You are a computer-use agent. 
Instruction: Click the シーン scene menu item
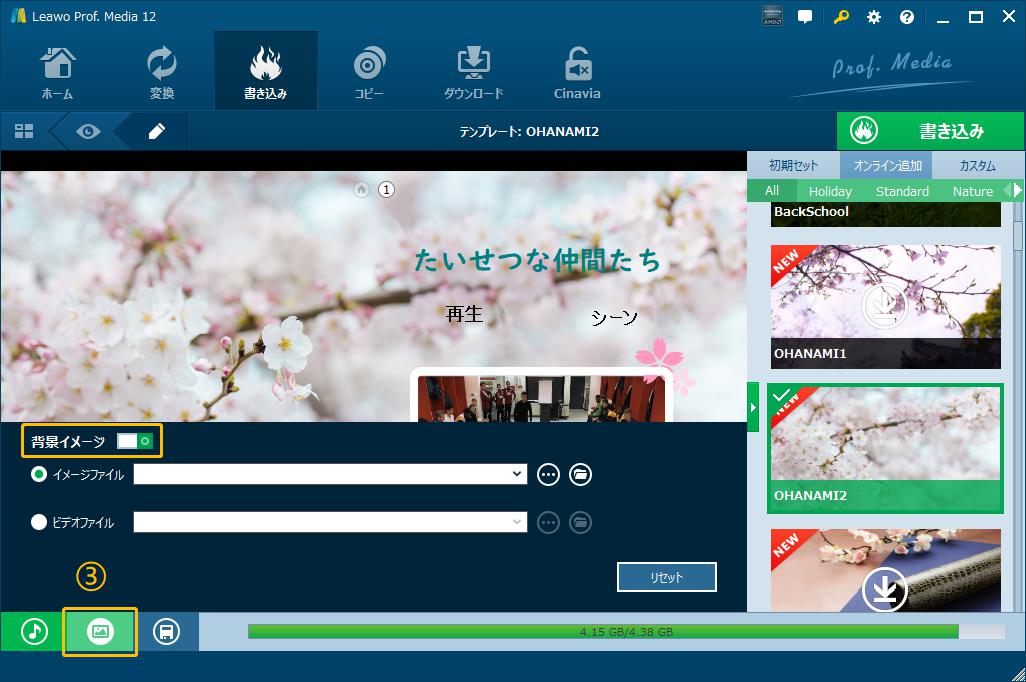[x=614, y=317]
